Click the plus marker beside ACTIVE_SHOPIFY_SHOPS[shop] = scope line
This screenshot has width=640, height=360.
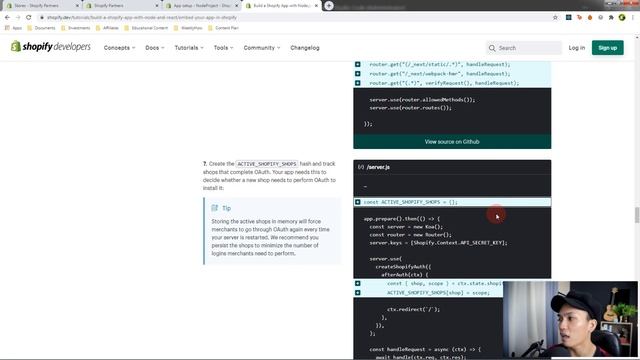click(x=358, y=293)
